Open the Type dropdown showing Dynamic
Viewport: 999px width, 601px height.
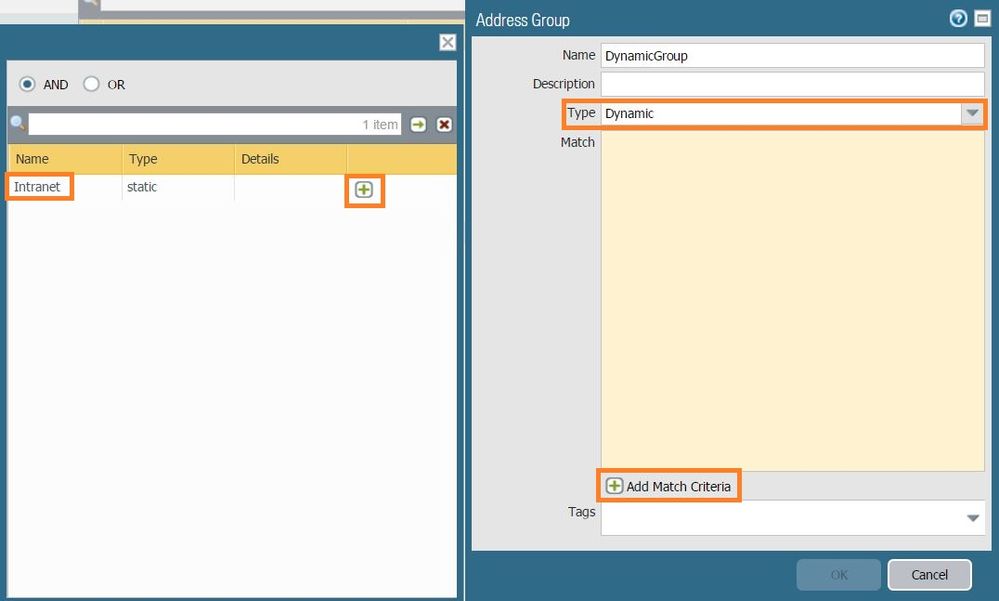[x=972, y=114]
